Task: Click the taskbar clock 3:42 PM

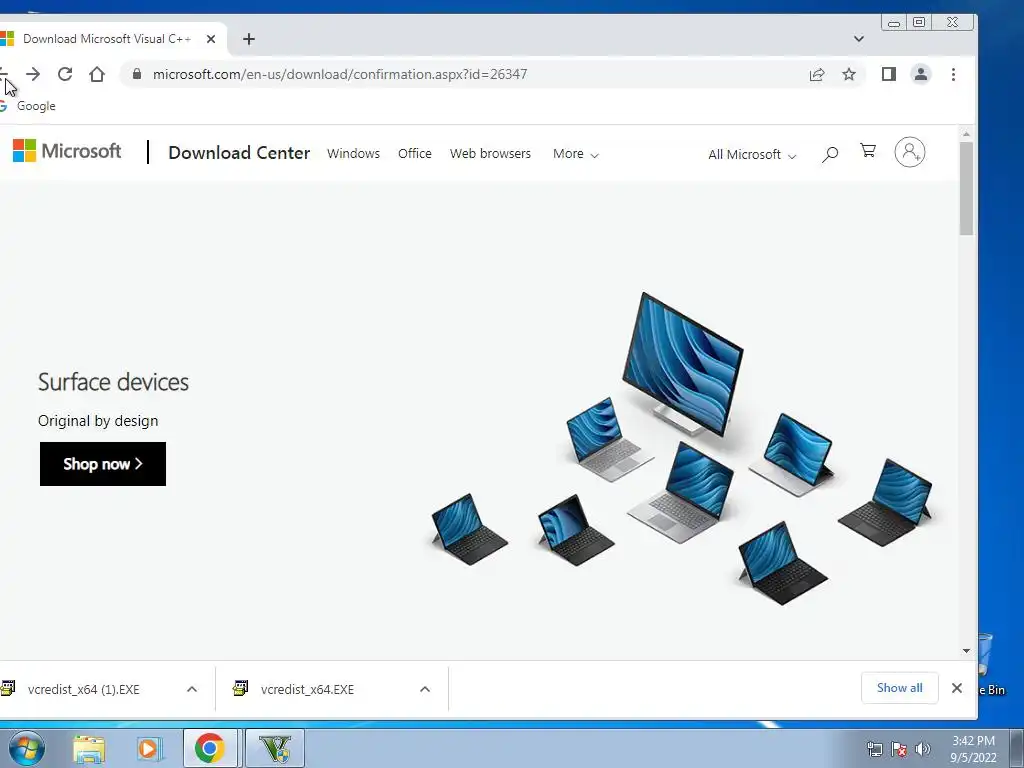Action: pos(973,749)
